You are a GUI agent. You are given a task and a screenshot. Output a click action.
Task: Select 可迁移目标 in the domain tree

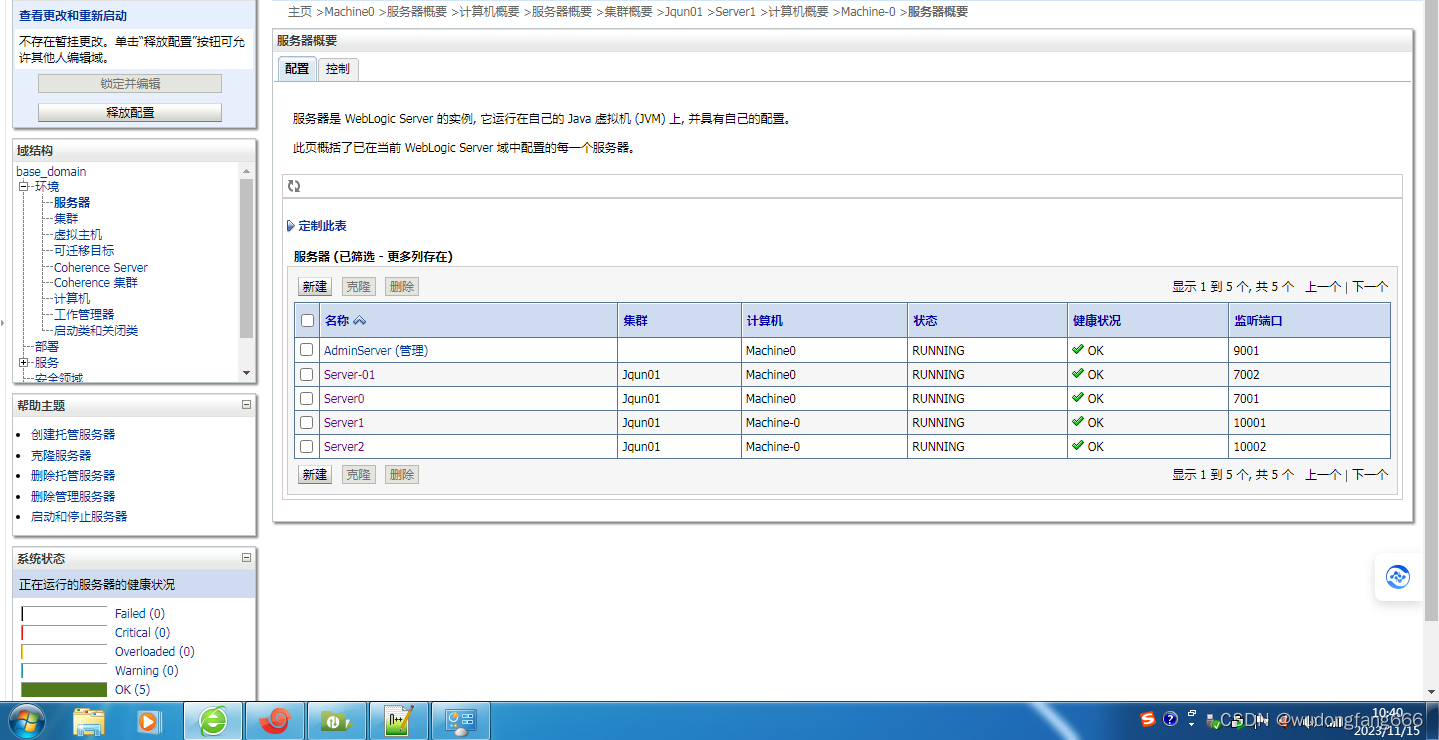coord(84,250)
